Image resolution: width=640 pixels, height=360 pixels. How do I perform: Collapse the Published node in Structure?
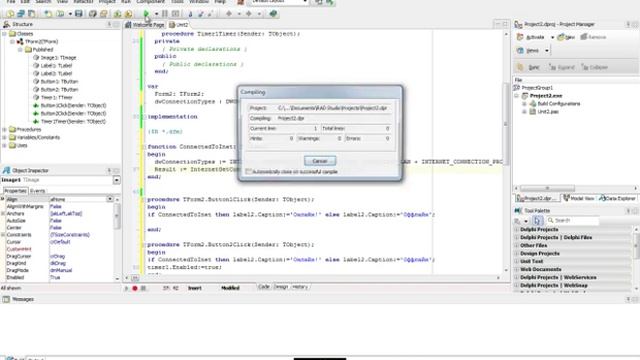pos(20,50)
